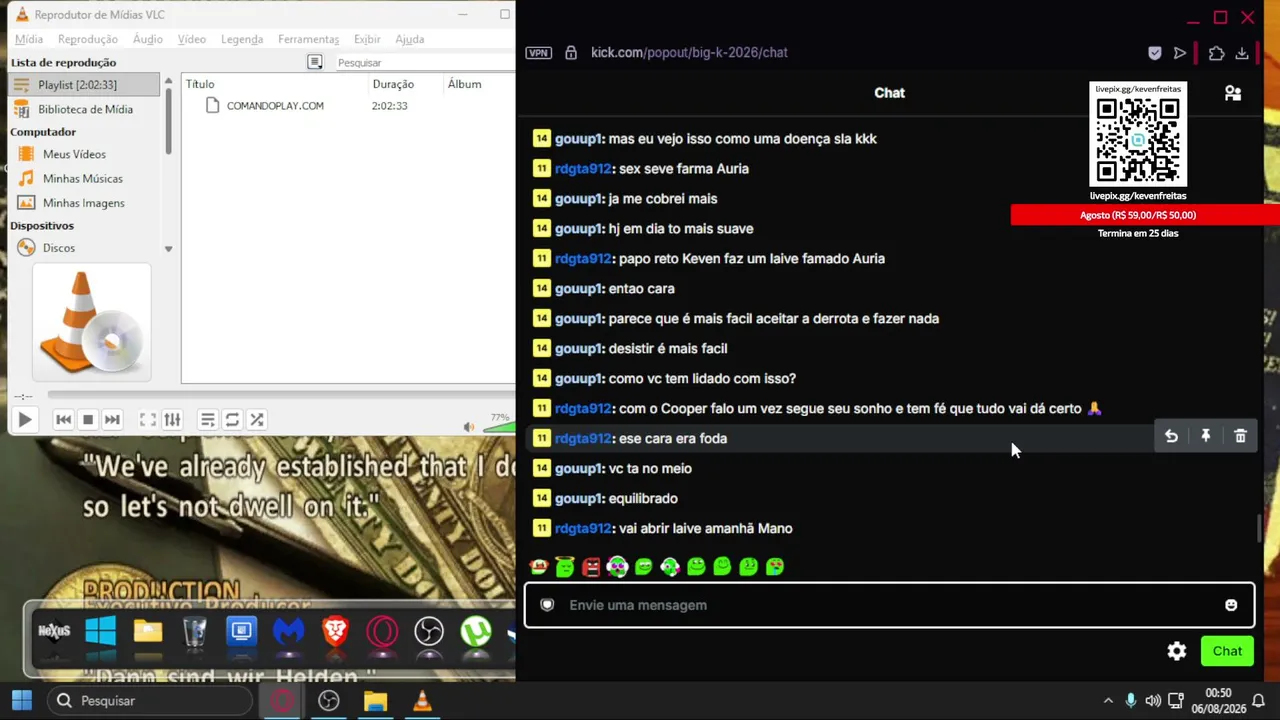Image resolution: width=1280 pixels, height=720 pixels.
Task: Click the VLC cone album art
Action: tap(91, 322)
